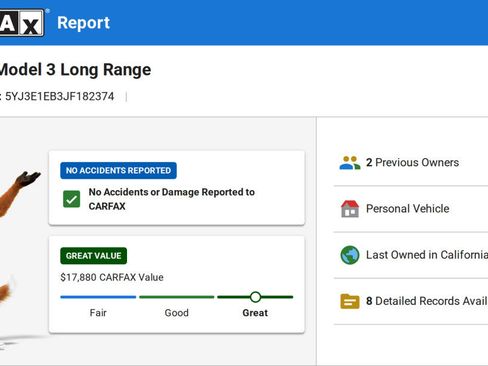This screenshot has height=366, width=488.
Task: Click the folder icon for Detailed Records
Action: tap(350, 301)
